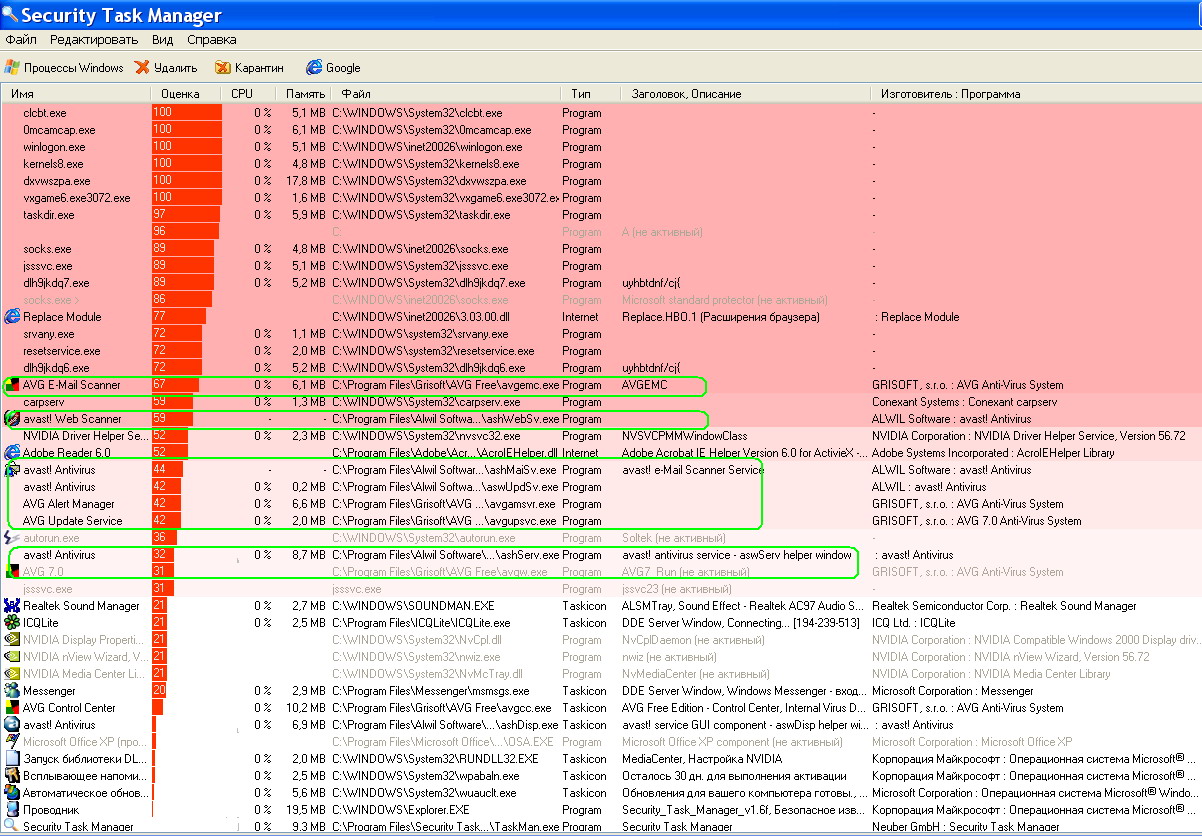Click the 77 rating bar for Replace Module
This screenshot has height=836, width=1202.
point(179,317)
